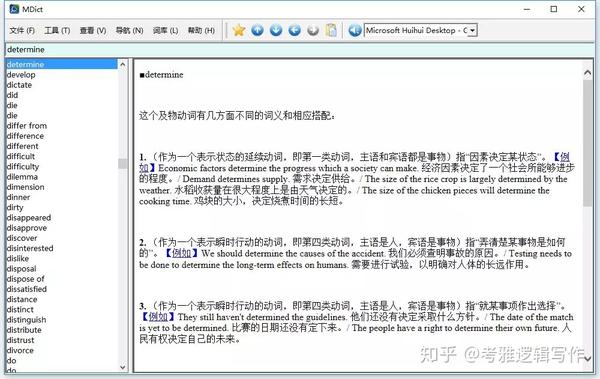Maximize the MDict window
This screenshot has width=600, height=379.
coord(554,9)
